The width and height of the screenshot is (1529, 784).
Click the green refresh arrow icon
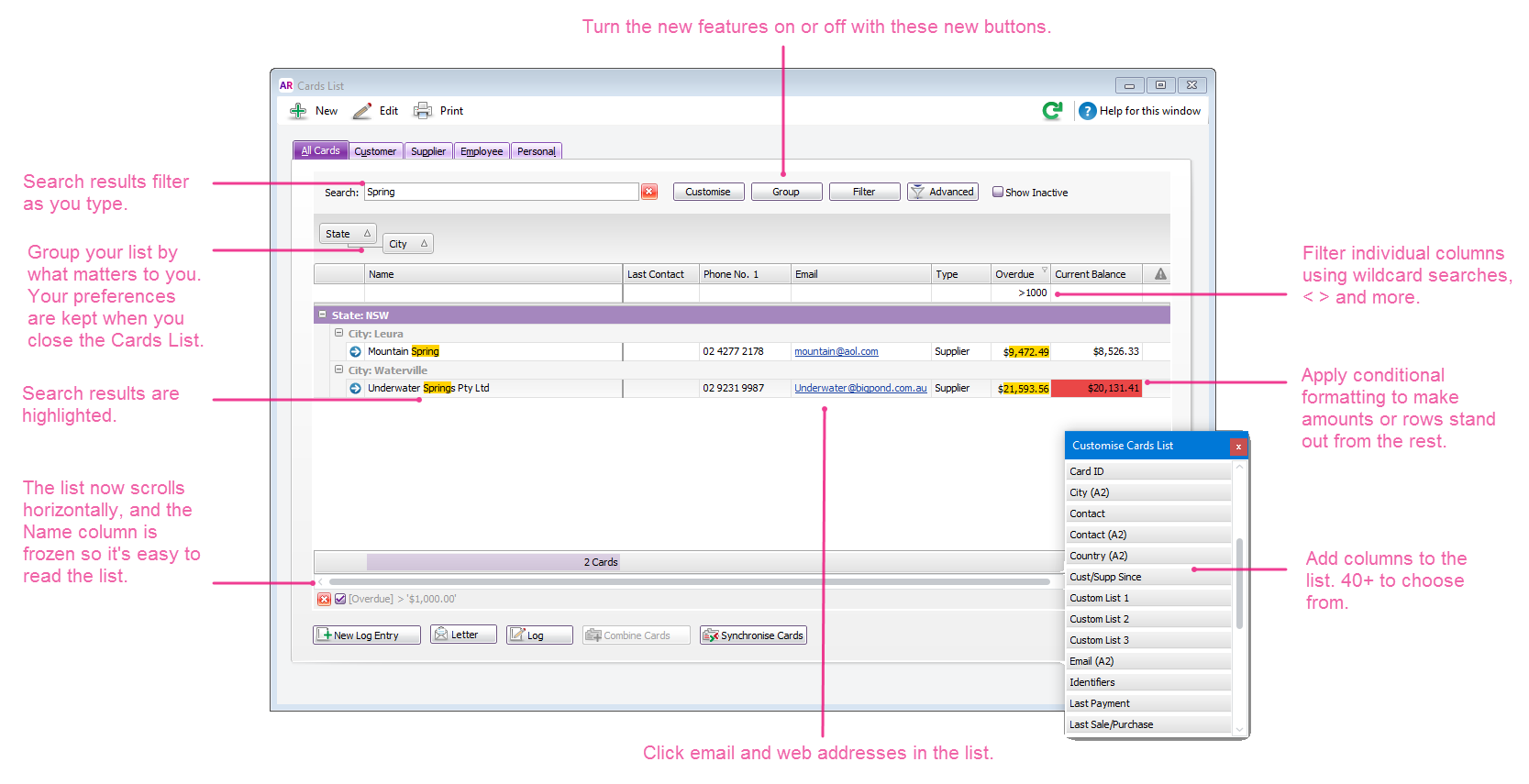tap(1052, 111)
